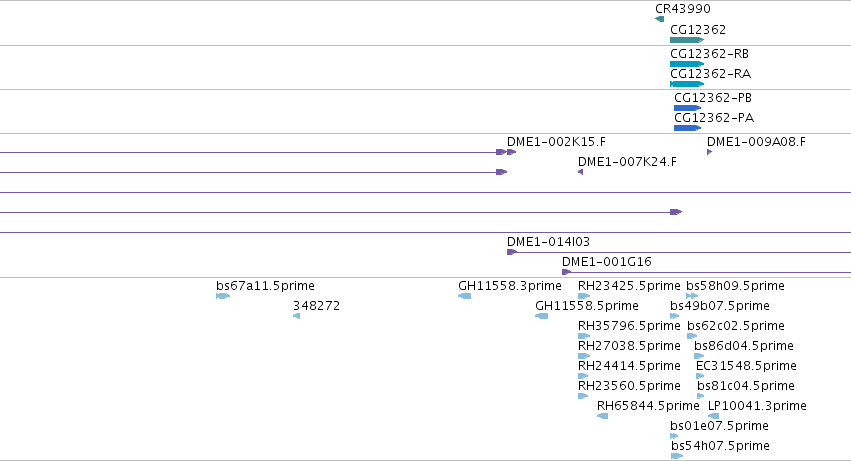Click the GH11558.3prime EST glyph
This screenshot has width=851, height=461.
pyautogui.click(x=465, y=296)
